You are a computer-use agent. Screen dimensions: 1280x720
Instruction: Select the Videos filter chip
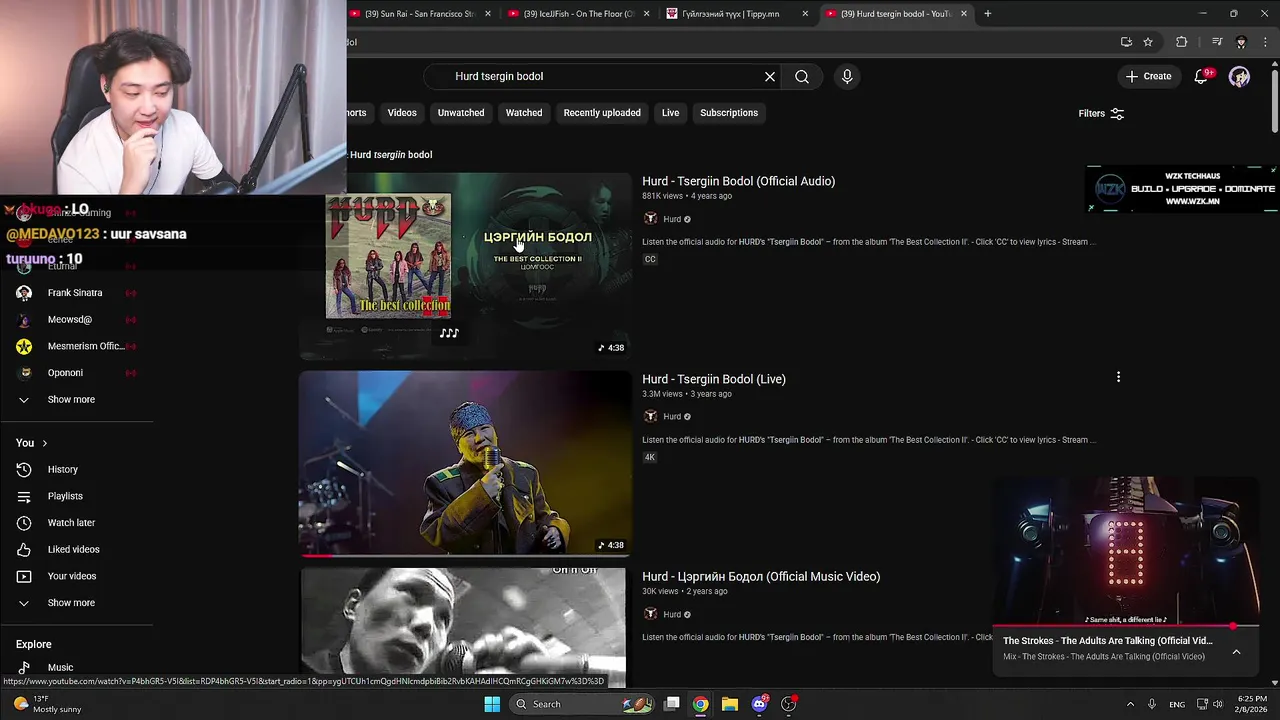pos(402,113)
